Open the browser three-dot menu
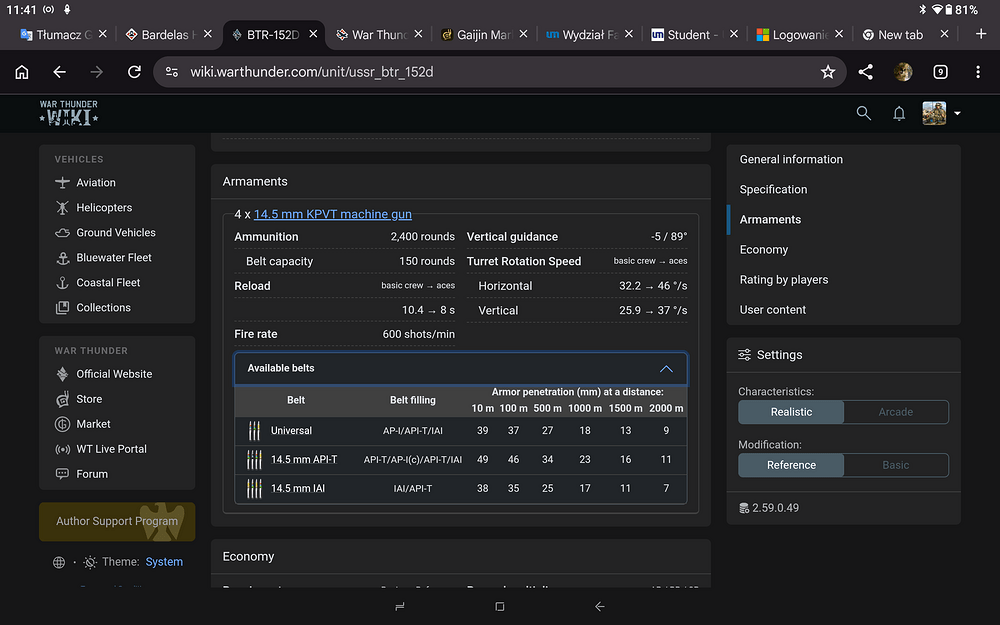This screenshot has height=625, width=1000. point(978,72)
